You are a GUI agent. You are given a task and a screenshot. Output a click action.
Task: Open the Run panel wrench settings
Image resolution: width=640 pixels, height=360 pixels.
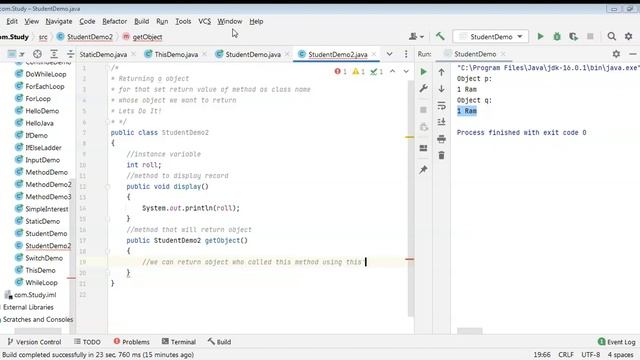423,89
